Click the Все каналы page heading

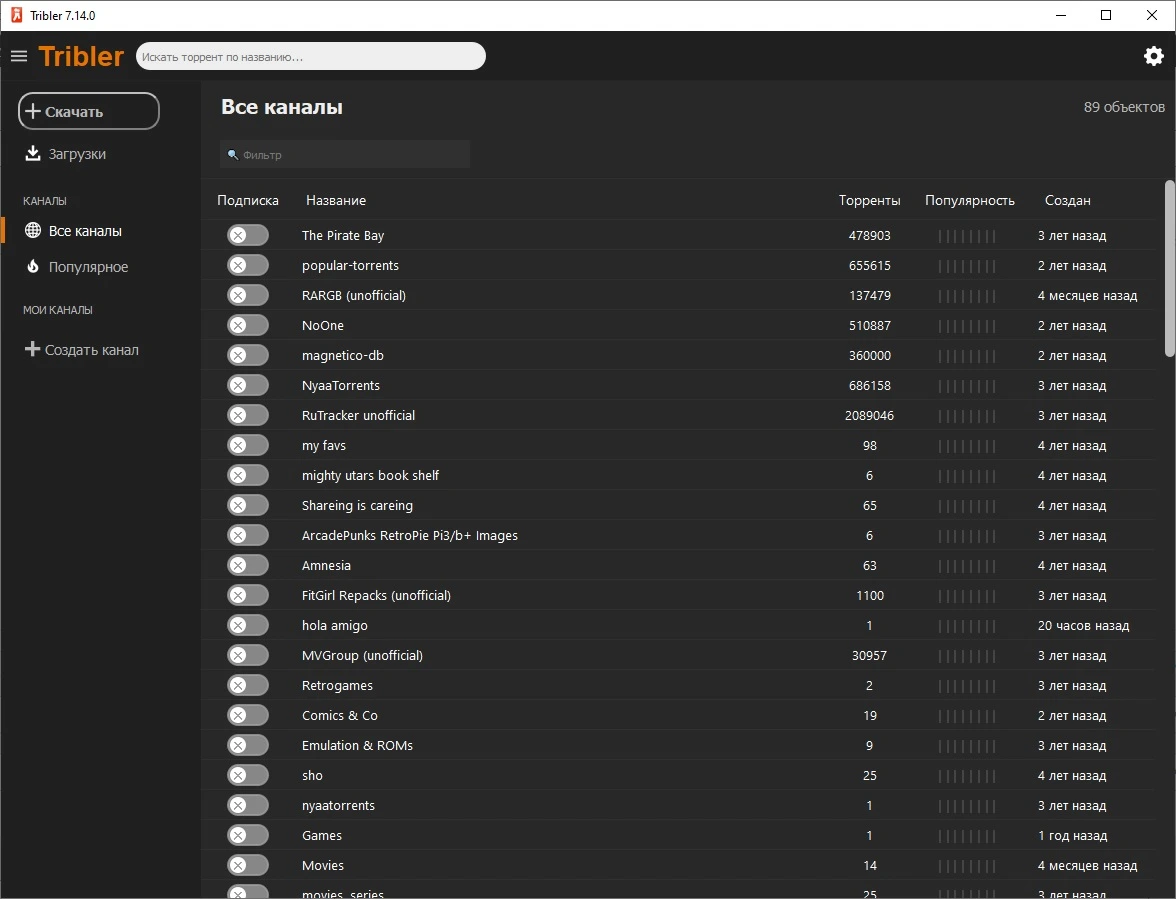282,107
